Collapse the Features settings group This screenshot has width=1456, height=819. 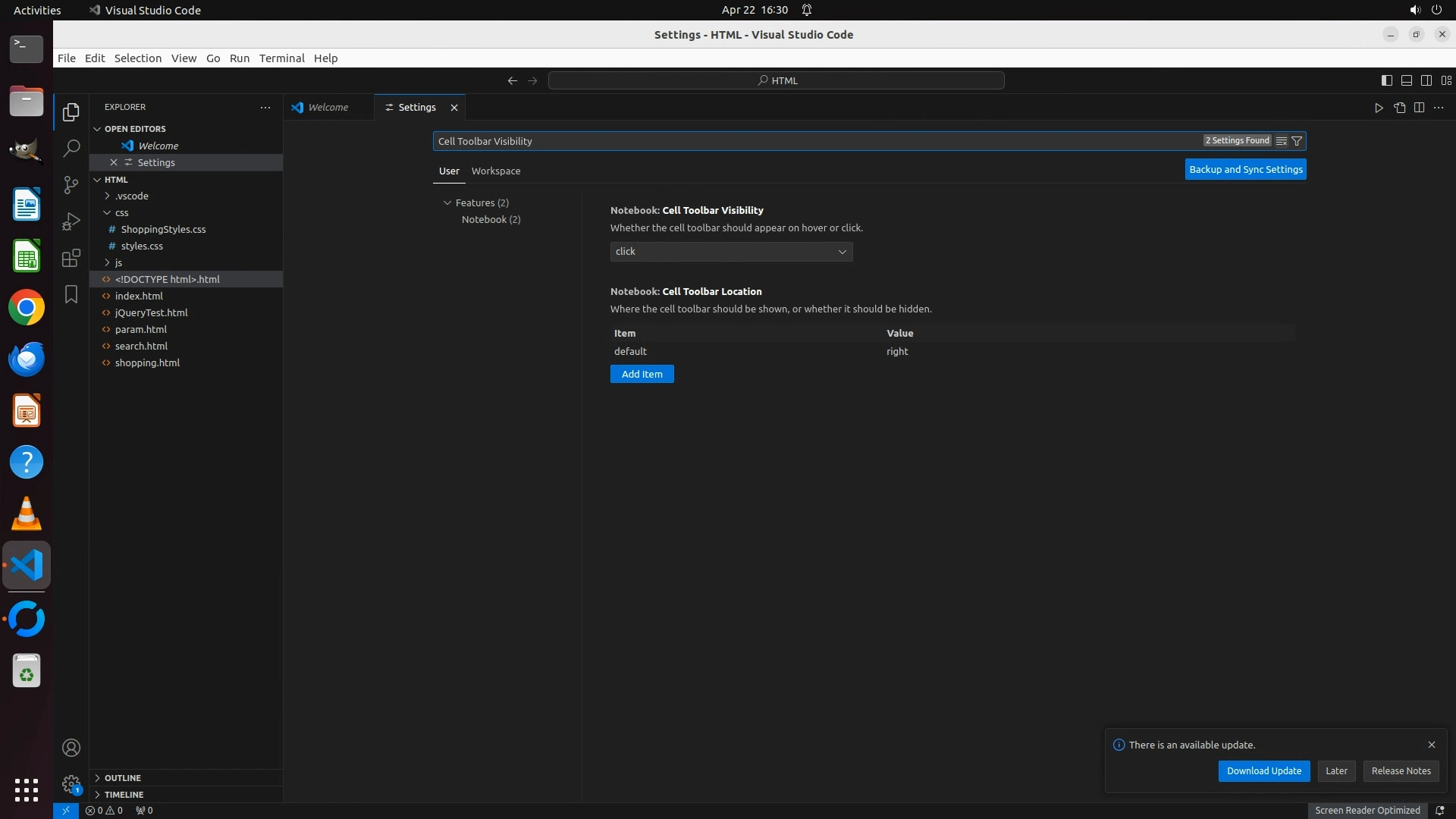coord(447,202)
